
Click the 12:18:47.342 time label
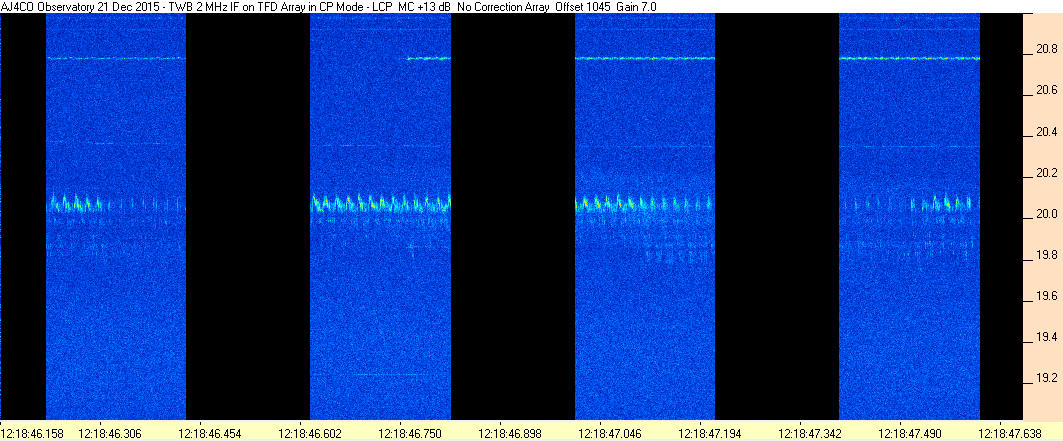[x=809, y=432]
